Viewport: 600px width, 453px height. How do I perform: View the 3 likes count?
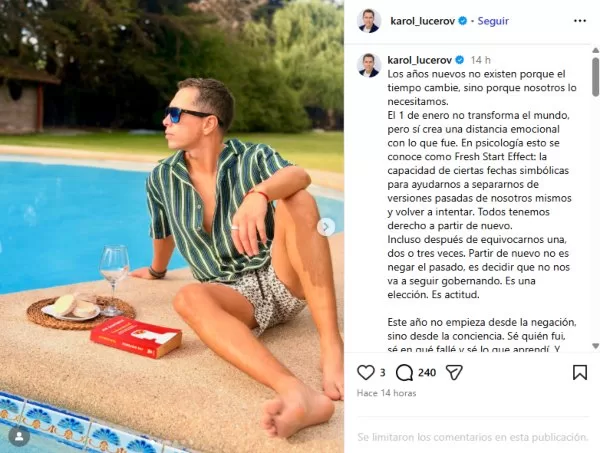(382, 373)
